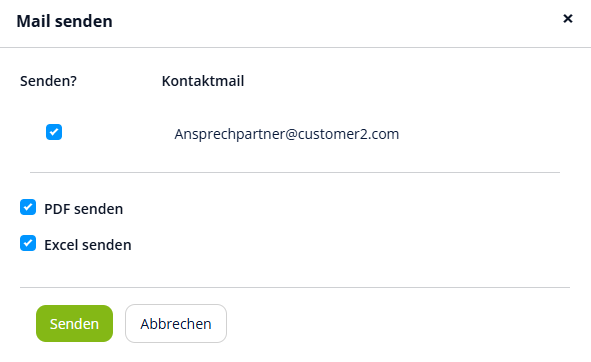Close the Mail senden dialog
This screenshot has width=591, height=362.
[x=568, y=18]
